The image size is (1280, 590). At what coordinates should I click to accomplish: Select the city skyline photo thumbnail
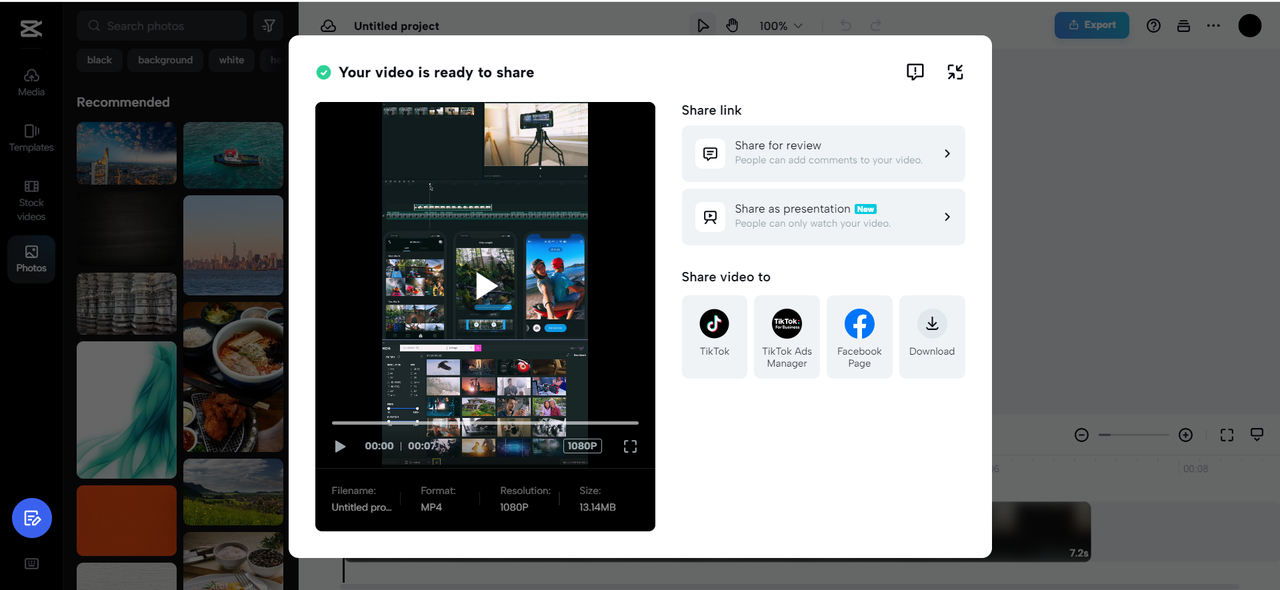point(233,245)
